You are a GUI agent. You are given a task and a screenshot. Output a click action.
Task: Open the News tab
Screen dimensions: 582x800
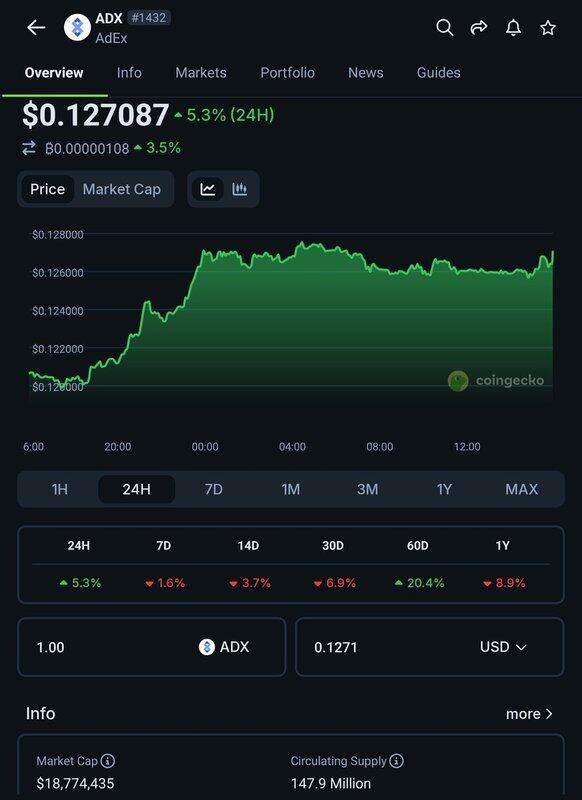366,72
